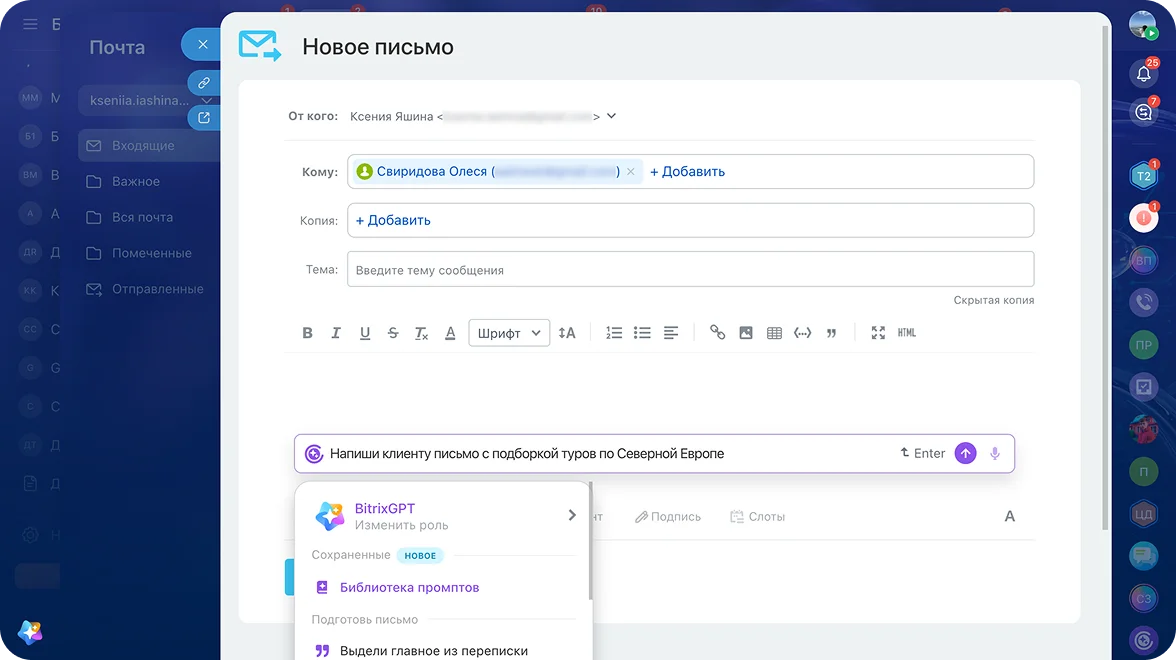Send the Copilot prompt with arrow button

965,454
